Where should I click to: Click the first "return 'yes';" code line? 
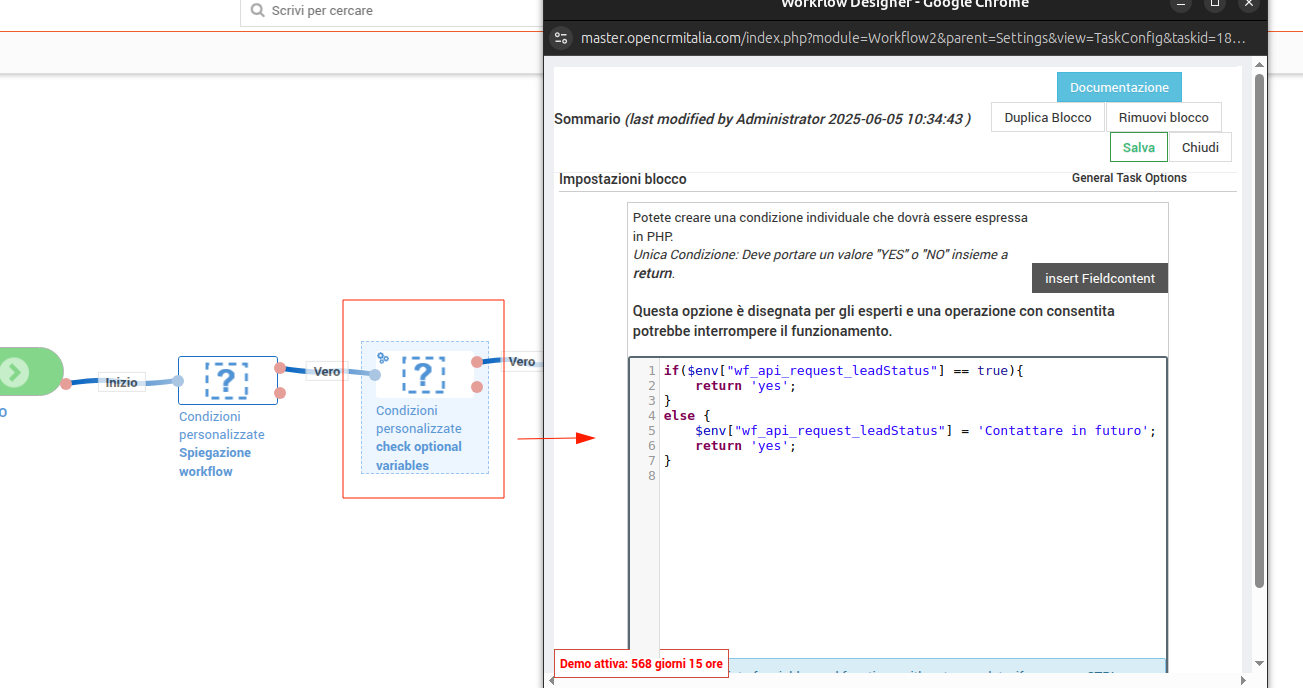[745, 386]
